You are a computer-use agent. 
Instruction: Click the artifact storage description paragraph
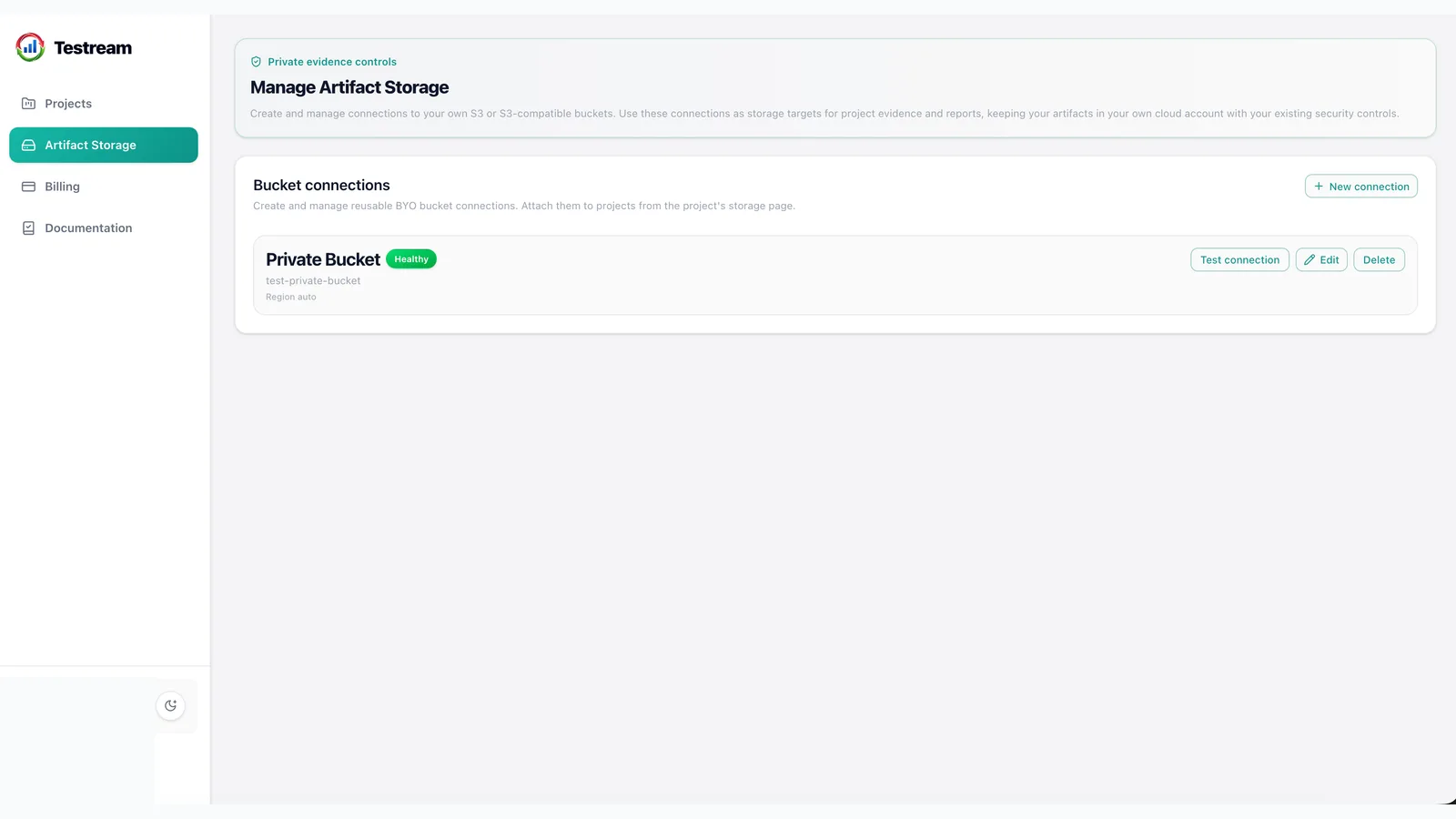824,114
